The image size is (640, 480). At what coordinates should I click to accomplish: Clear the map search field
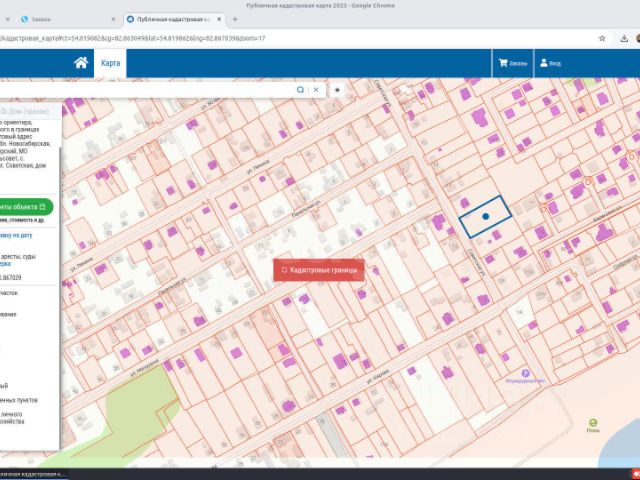pyautogui.click(x=316, y=90)
